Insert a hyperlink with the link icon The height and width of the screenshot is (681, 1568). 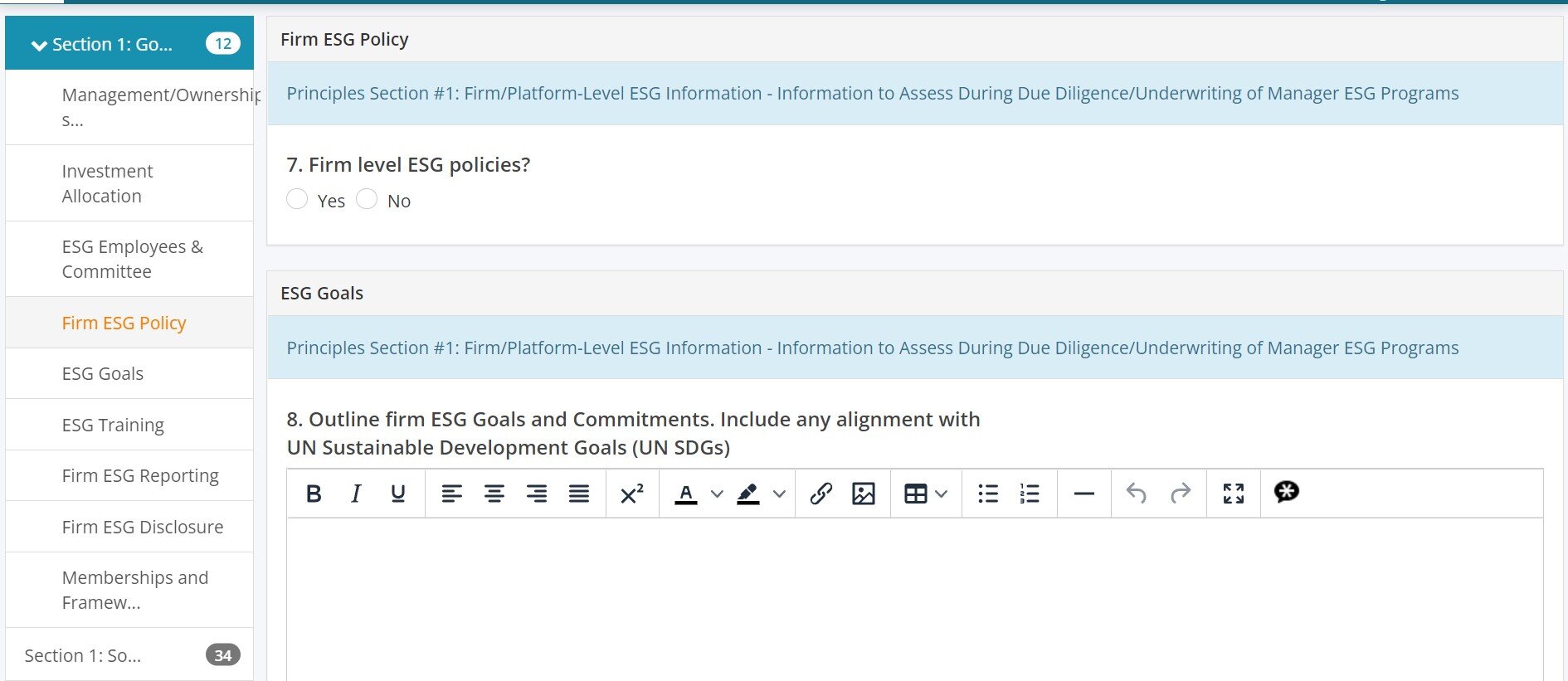point(821,494)
